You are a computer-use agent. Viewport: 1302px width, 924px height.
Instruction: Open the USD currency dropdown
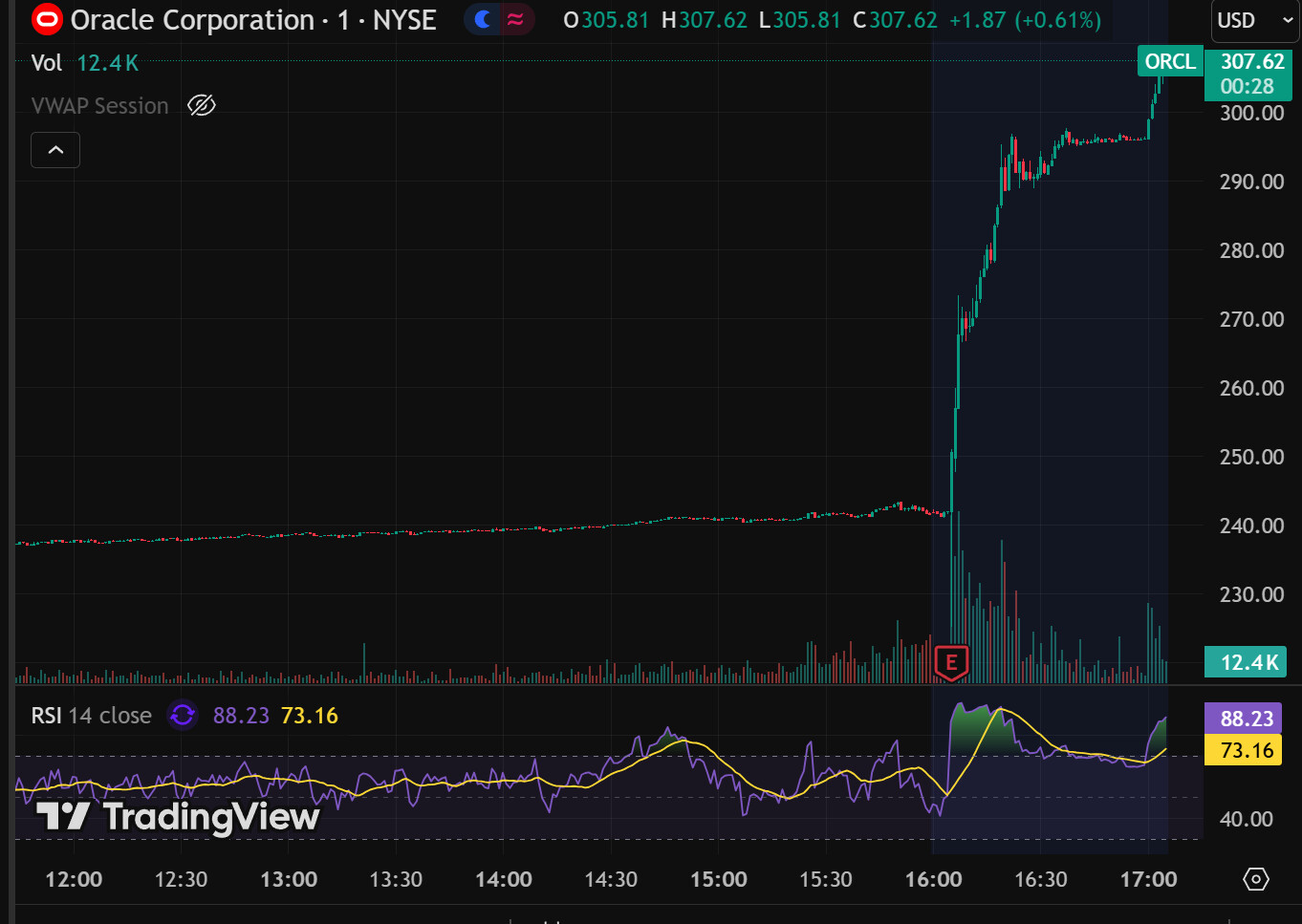point(1255,20)
